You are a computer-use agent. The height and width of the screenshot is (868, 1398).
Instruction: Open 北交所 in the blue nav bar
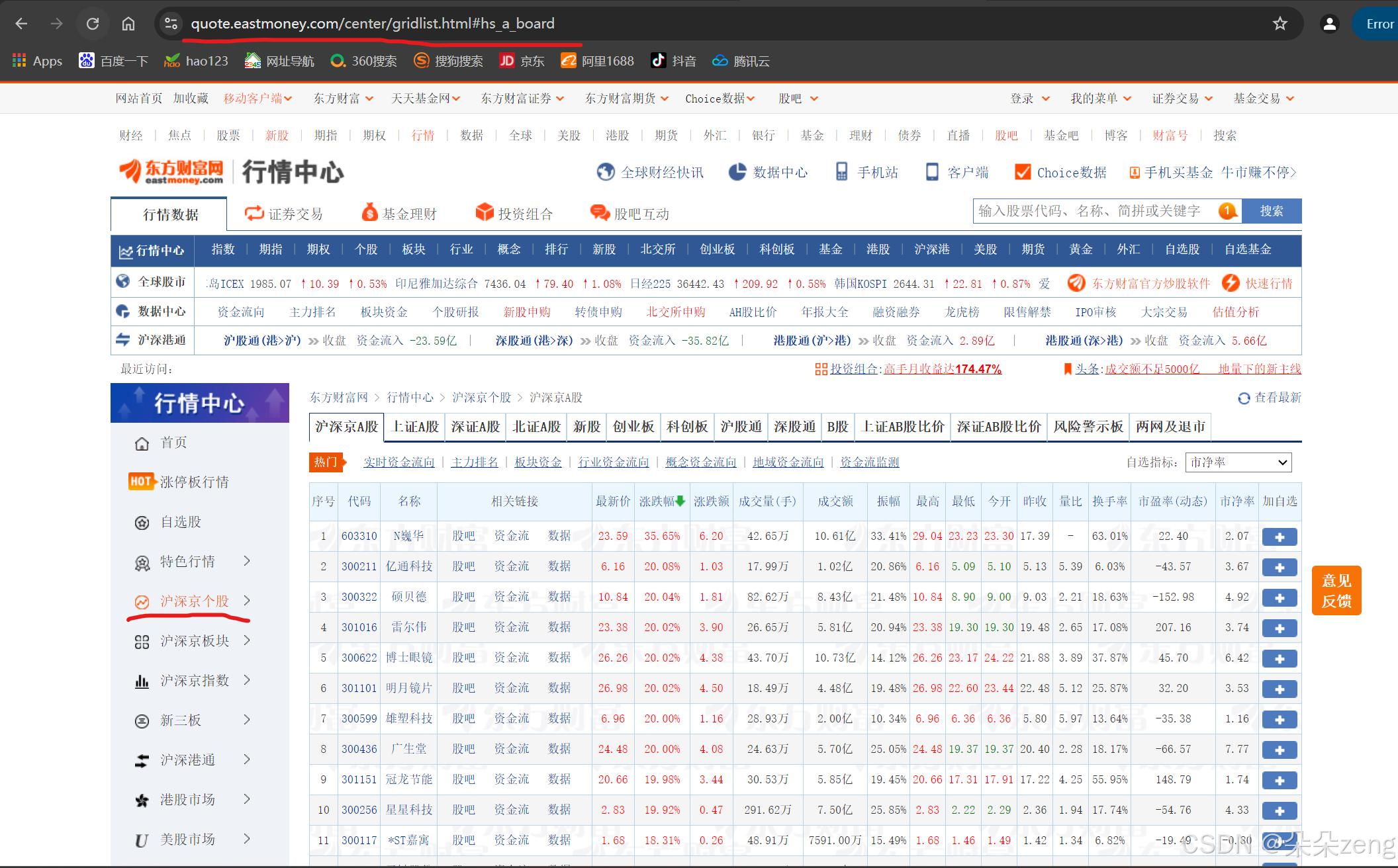658,249
